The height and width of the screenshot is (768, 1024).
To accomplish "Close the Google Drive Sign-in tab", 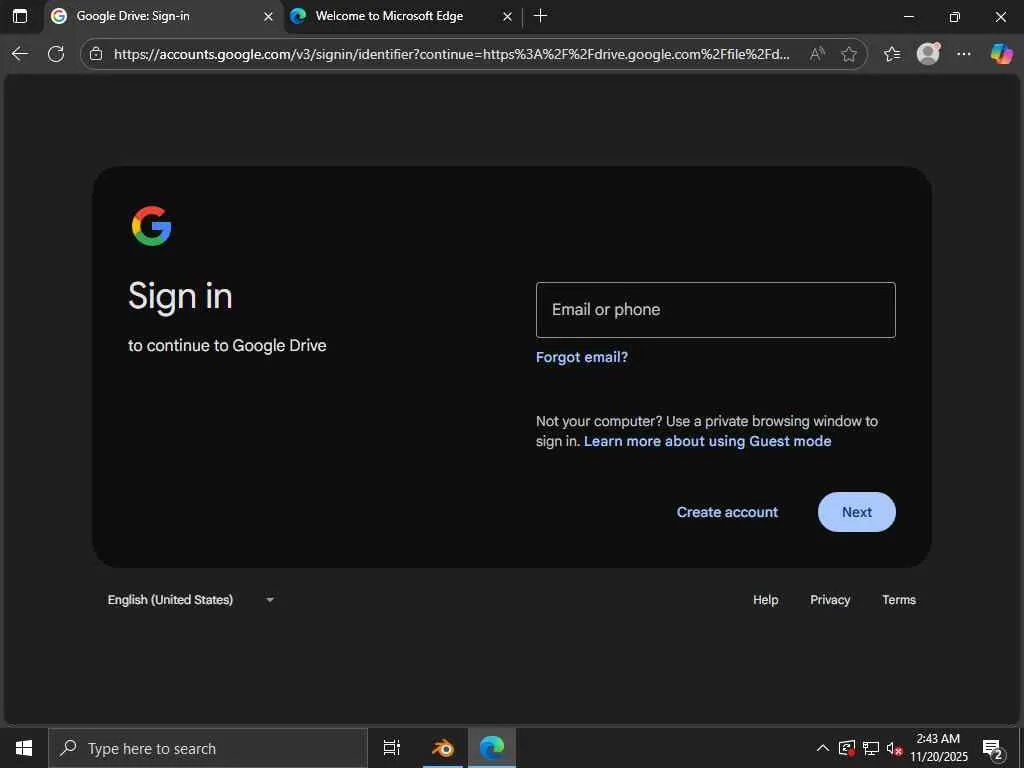I will (x=268, y=17).
